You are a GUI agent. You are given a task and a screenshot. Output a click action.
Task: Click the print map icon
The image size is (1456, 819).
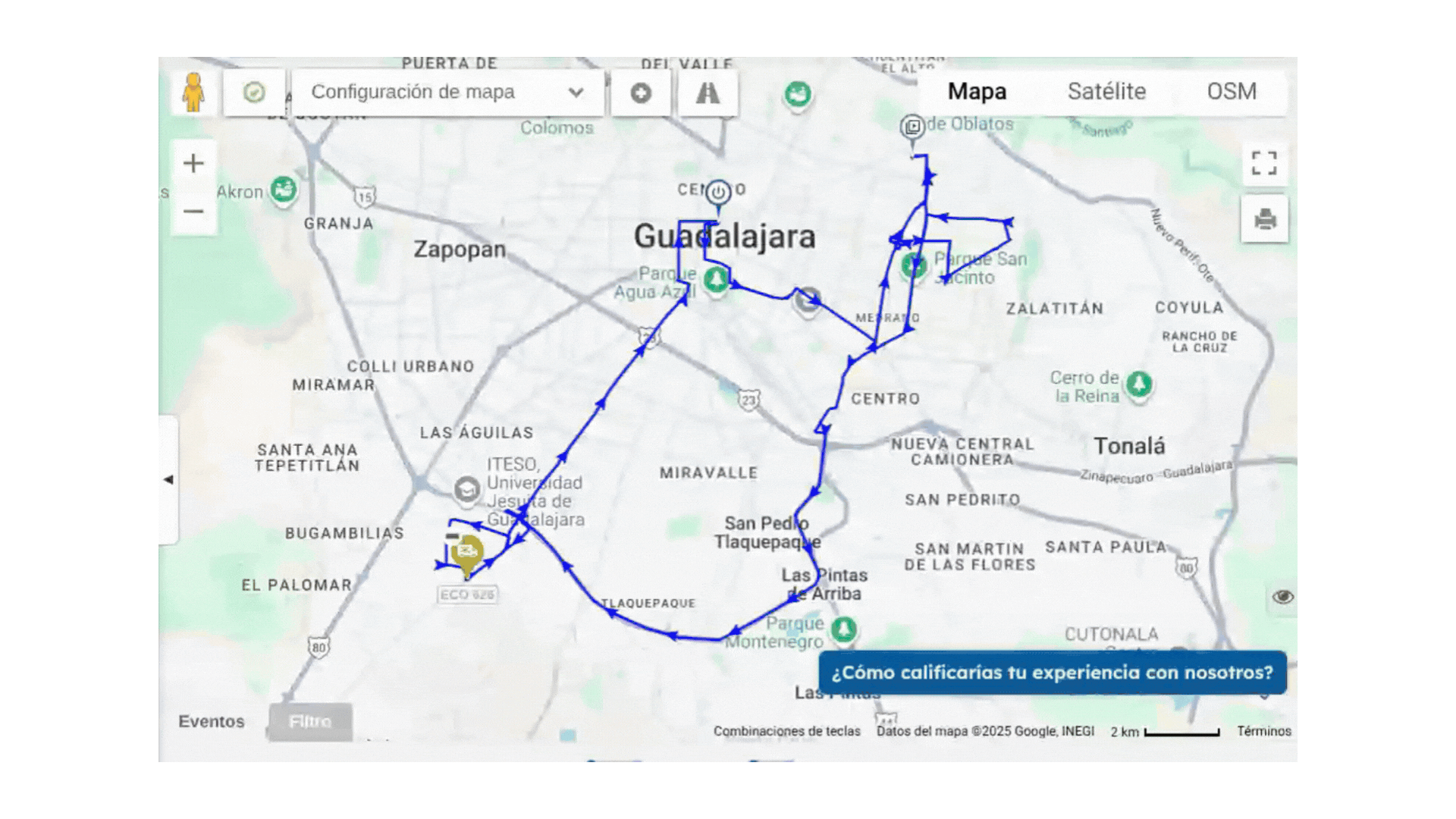pos(1264,219)
